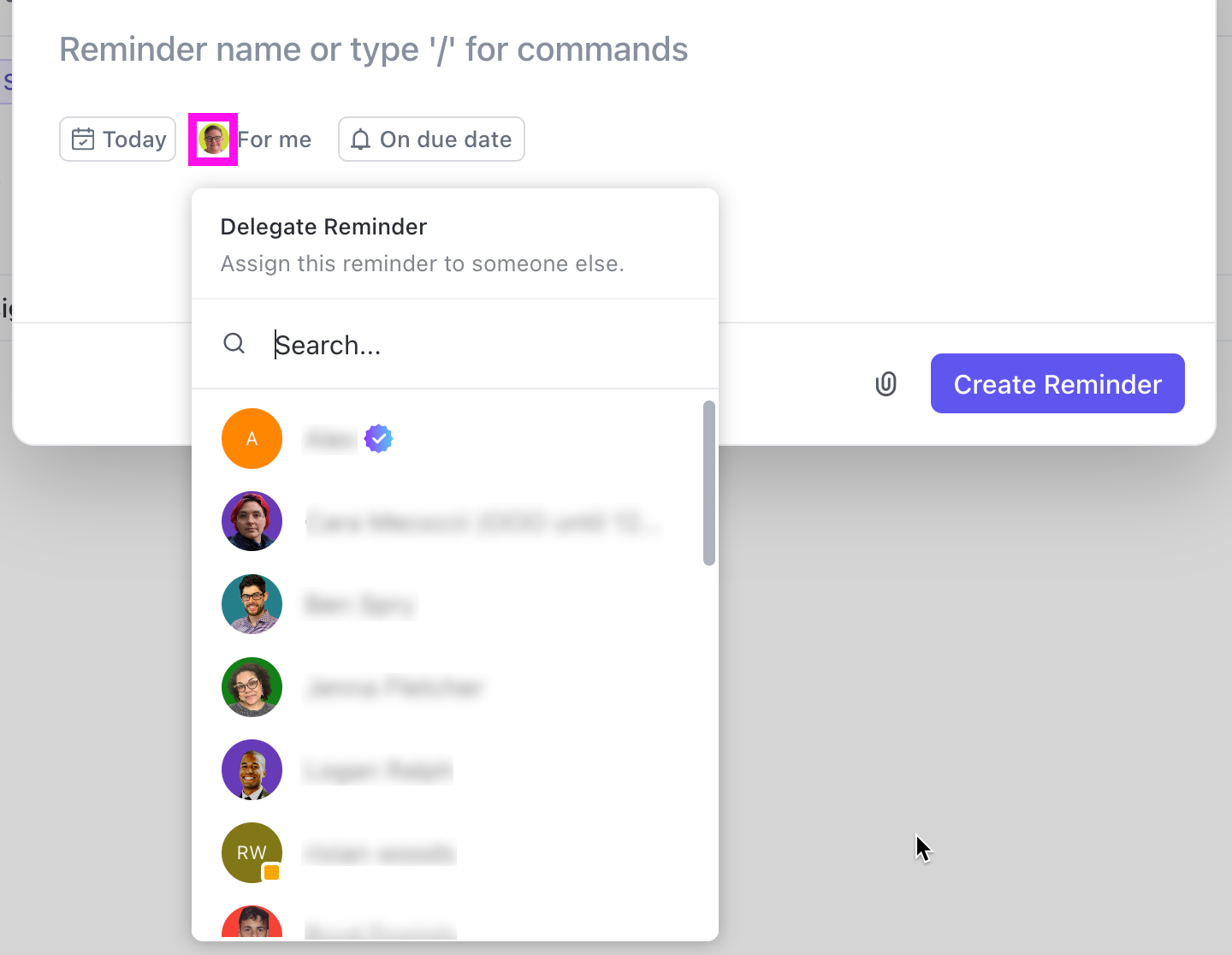Click the assignee avatar beside "For me"
1232x955 pixels.
213,139
